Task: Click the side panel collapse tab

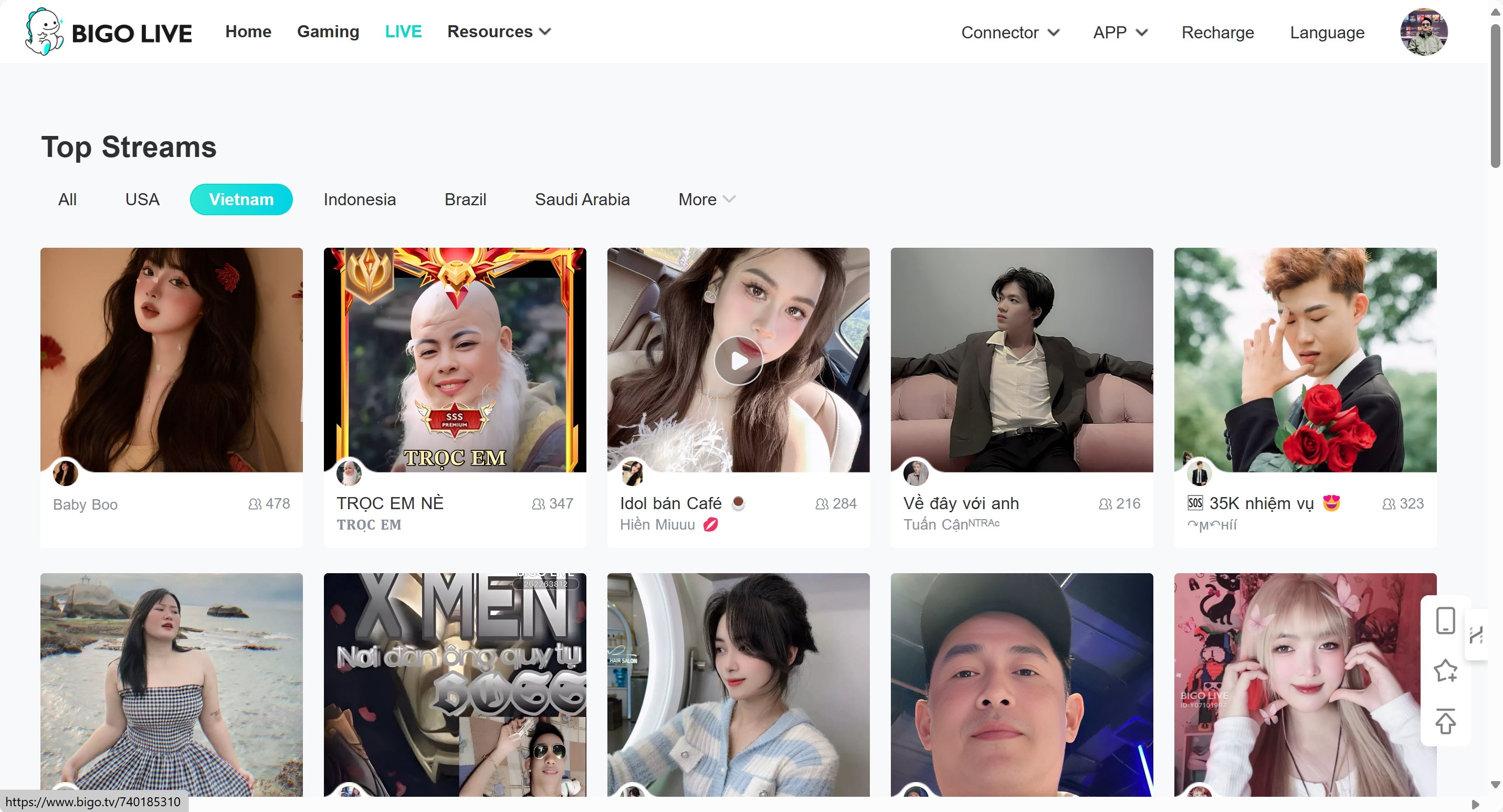Action: click(1477, 635)
